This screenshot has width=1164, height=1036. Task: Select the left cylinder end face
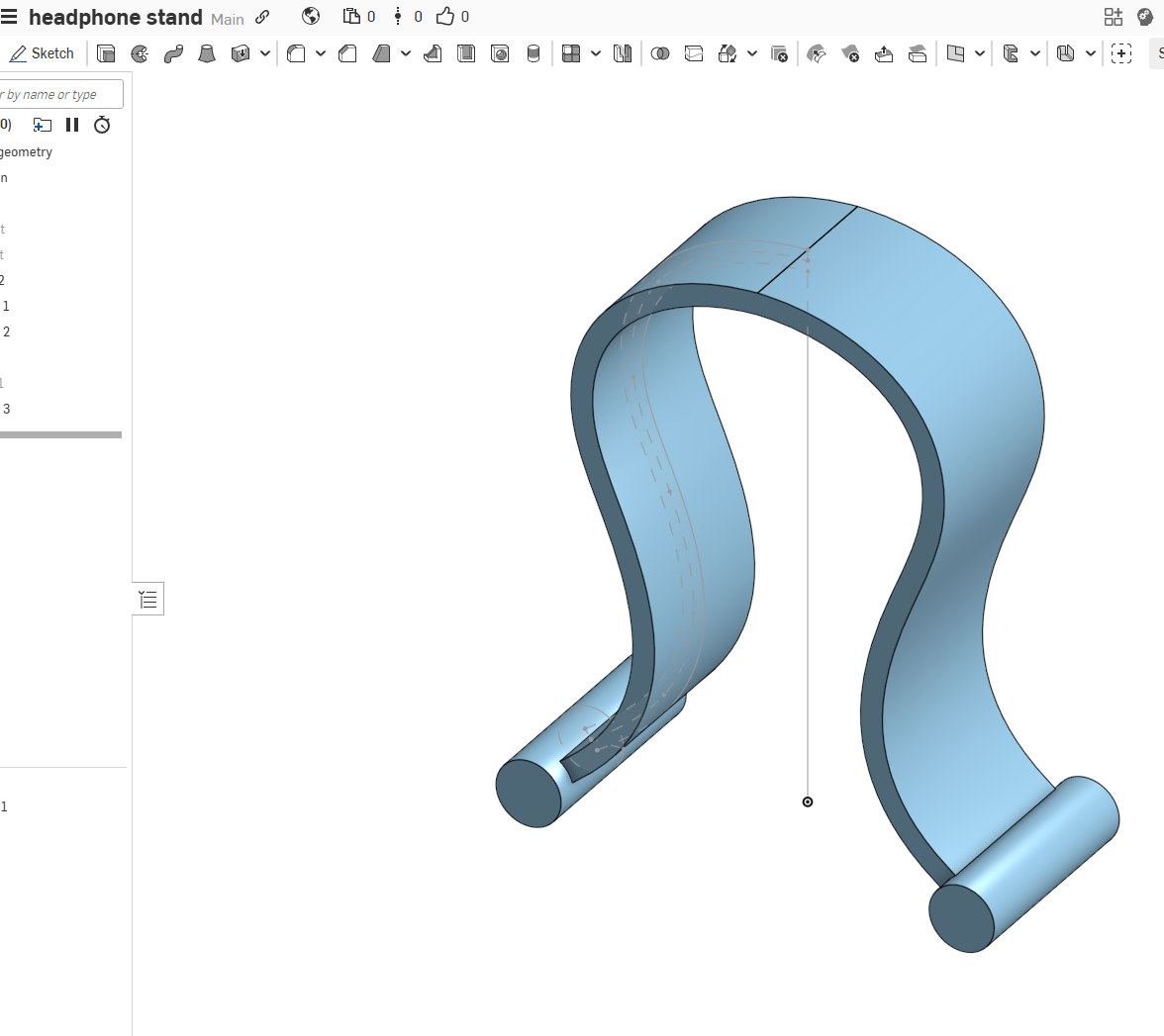coord(528,793)
